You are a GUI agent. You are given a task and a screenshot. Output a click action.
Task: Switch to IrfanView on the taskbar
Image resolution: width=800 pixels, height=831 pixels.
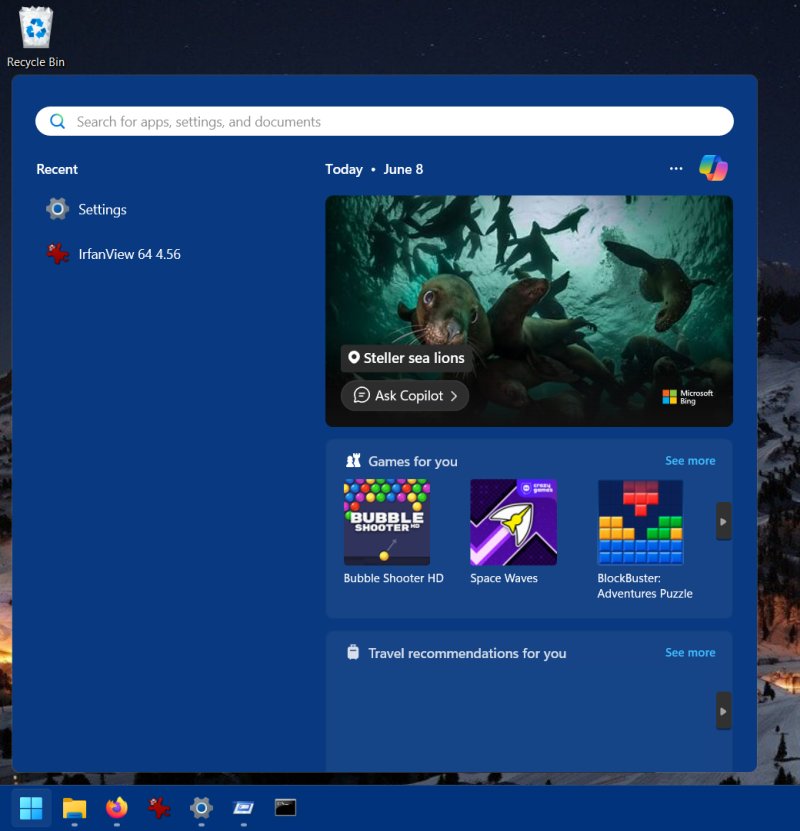(x=159, y=807)
